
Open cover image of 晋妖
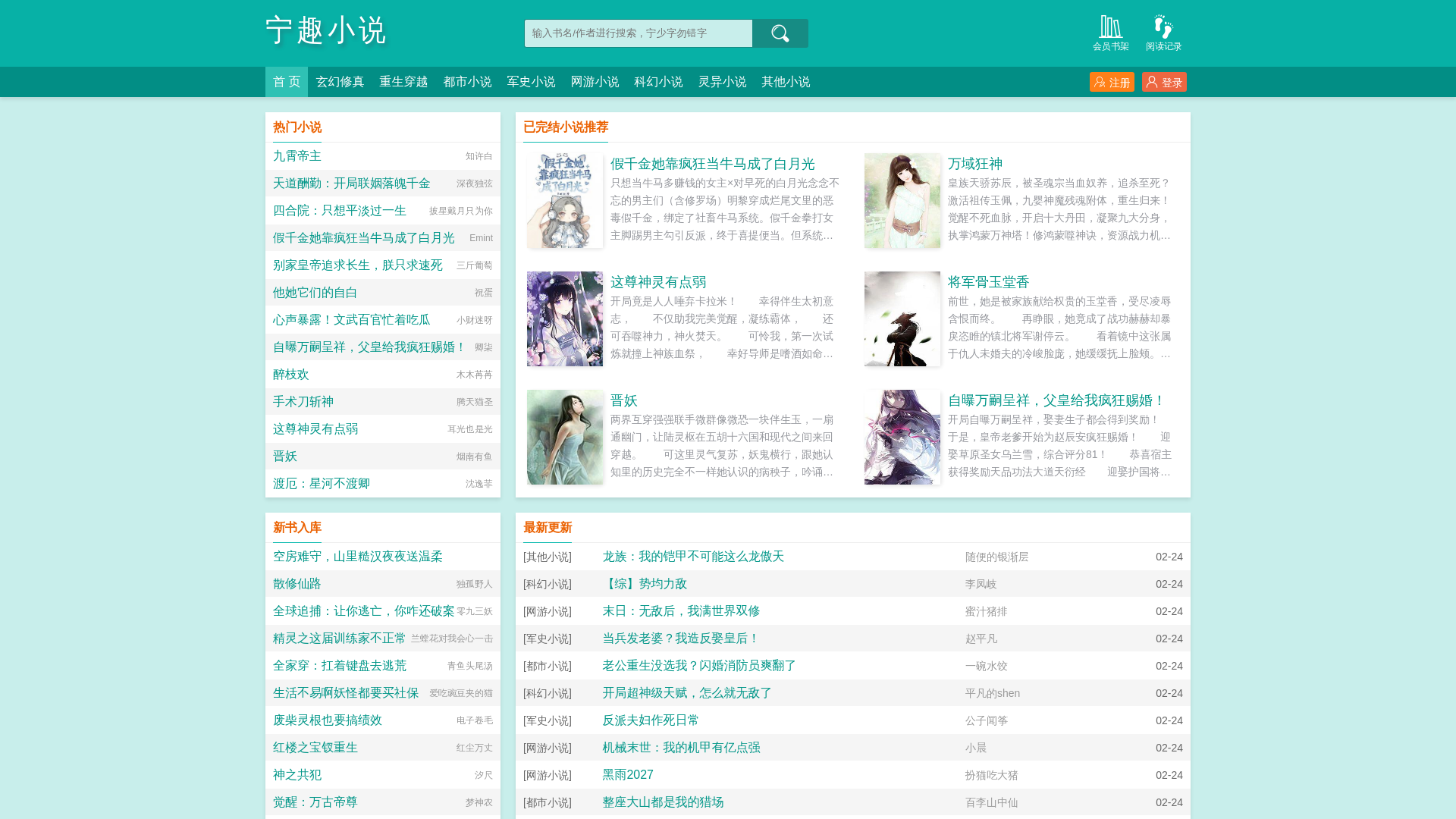point(565,438)
